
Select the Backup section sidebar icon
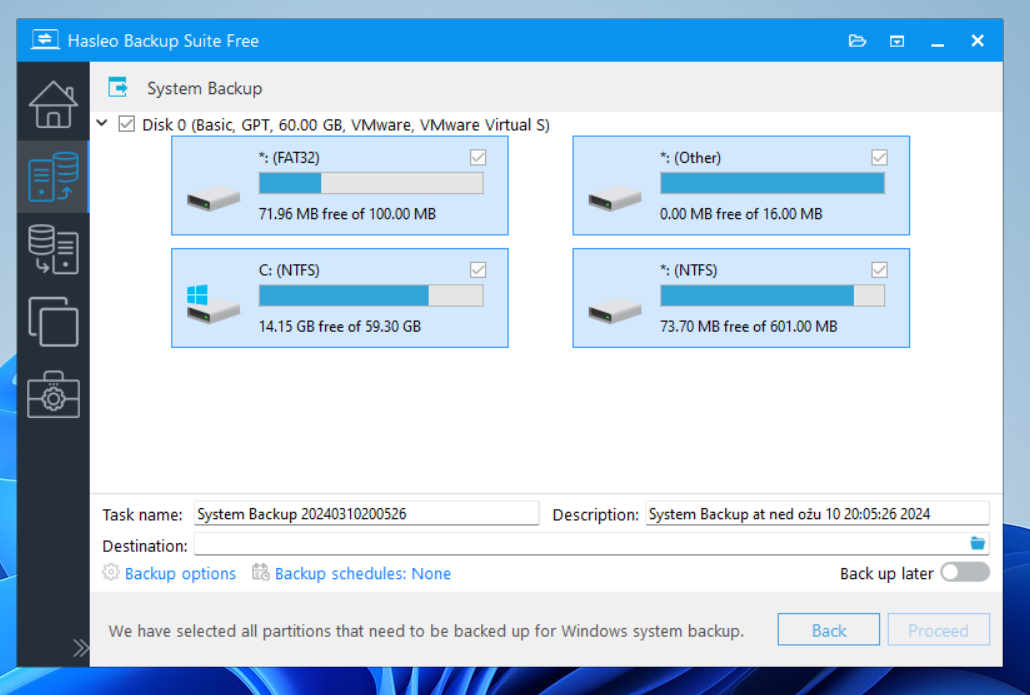point(53,177)
